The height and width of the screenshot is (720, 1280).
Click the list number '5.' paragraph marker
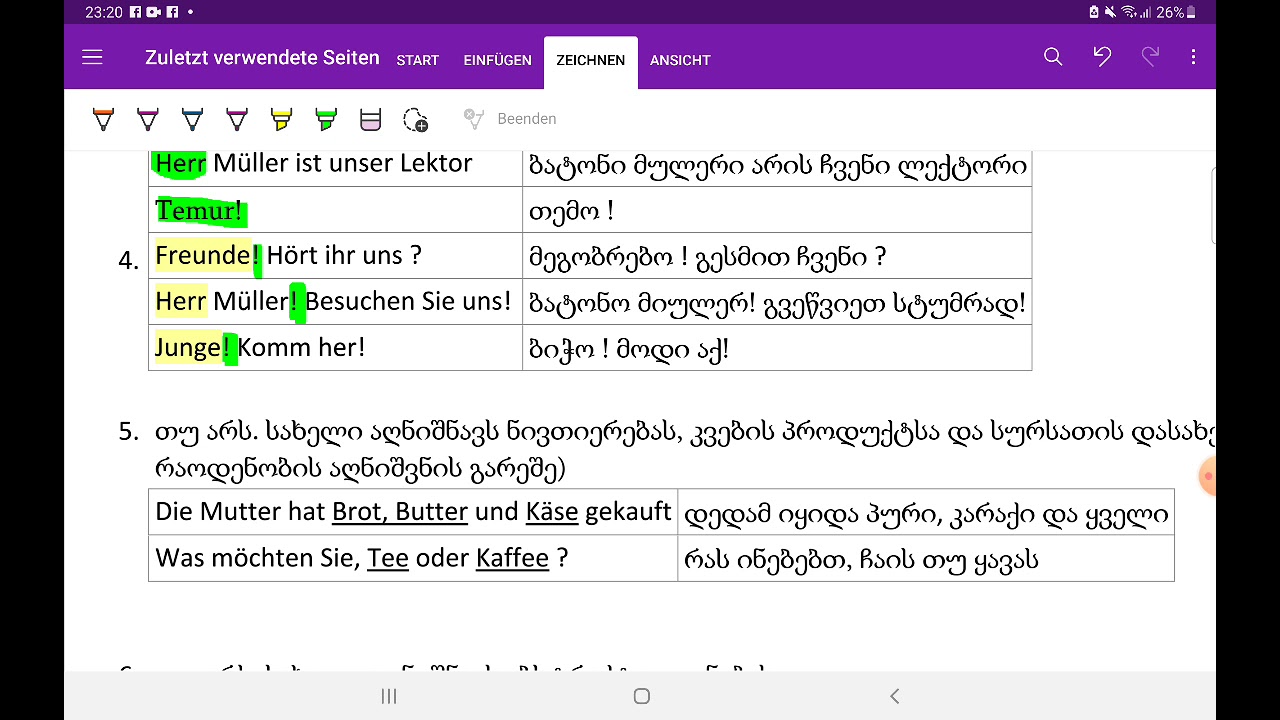[128, 432]
